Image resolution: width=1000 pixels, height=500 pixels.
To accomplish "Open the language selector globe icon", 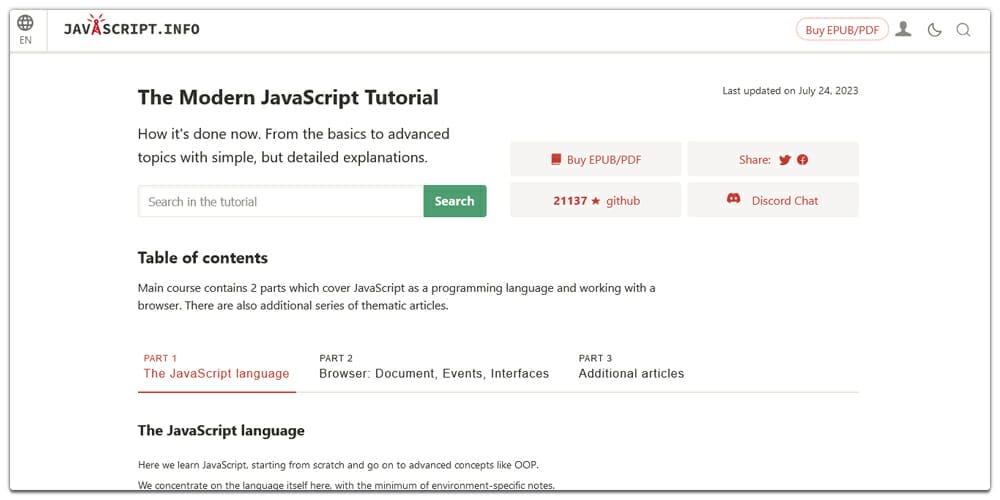I will click(x=25, y=23).
